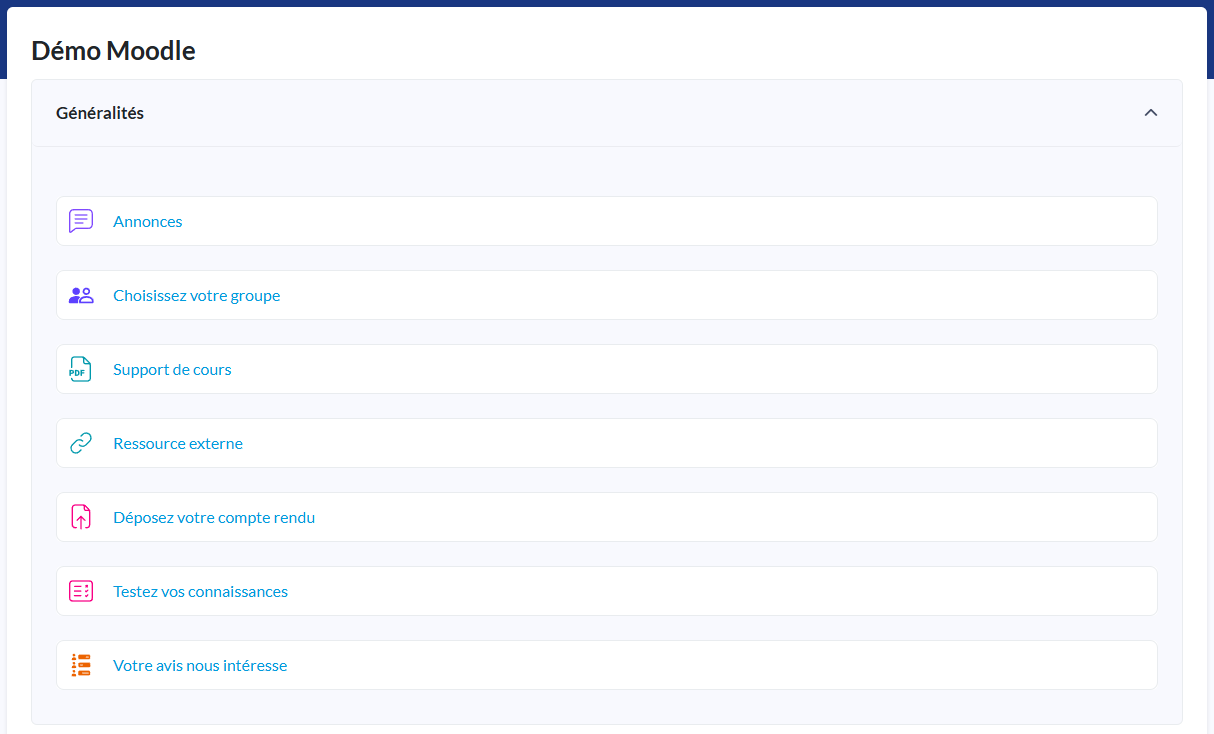
Task: Open the Annonces forum link
Action: click(148, 221)
